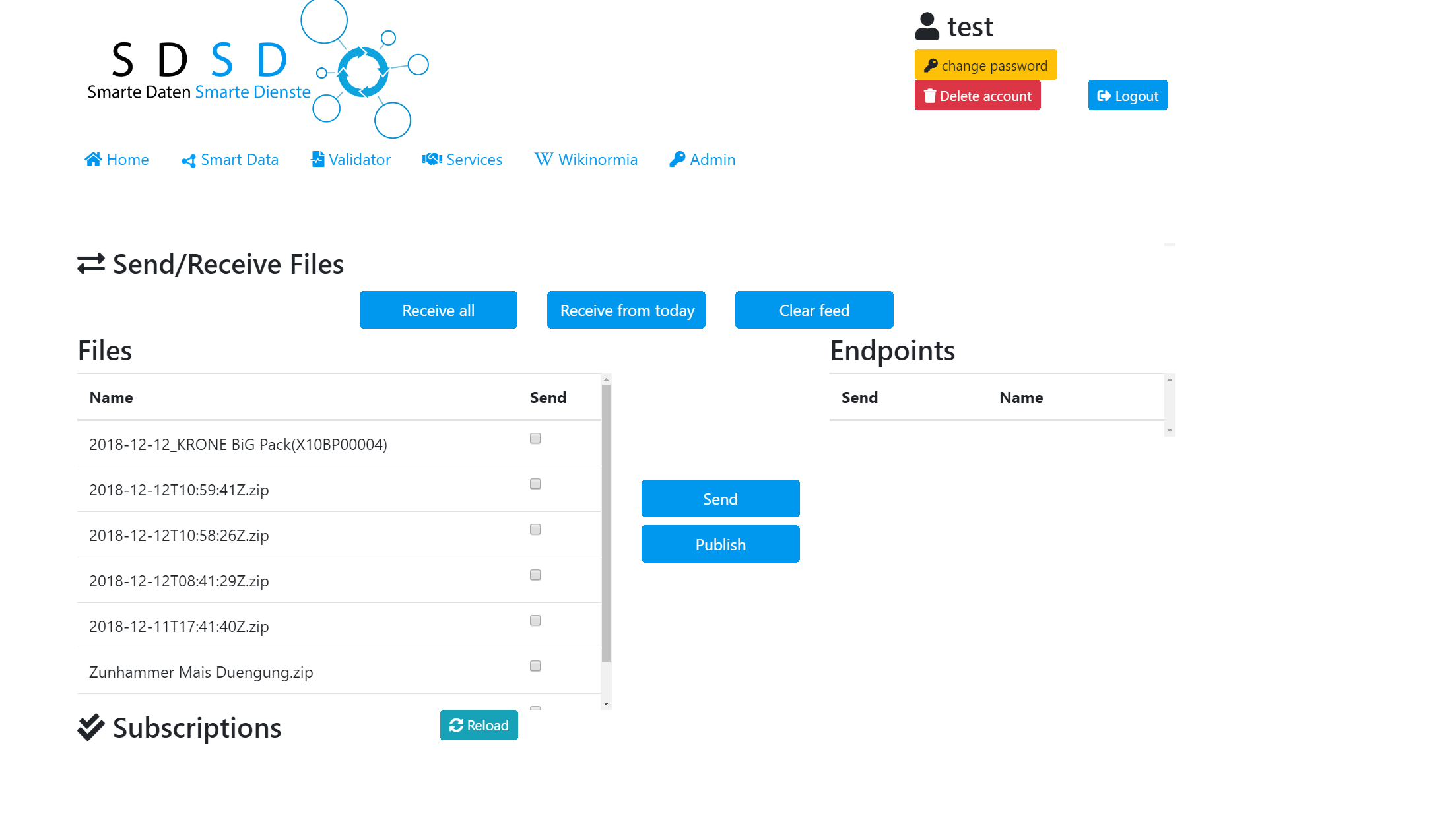The height and width of the screenshot is (822, 1456).
Task: Open the Admin page
Action: pos(702,160)
